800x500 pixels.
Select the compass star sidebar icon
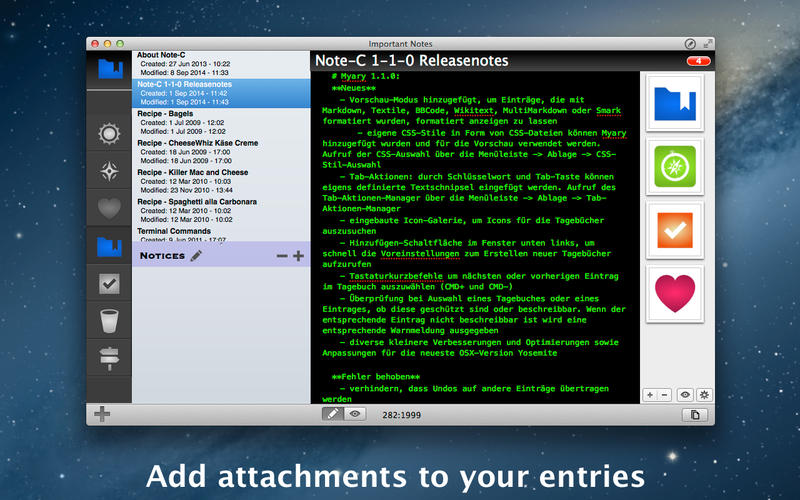click(109, 171)
